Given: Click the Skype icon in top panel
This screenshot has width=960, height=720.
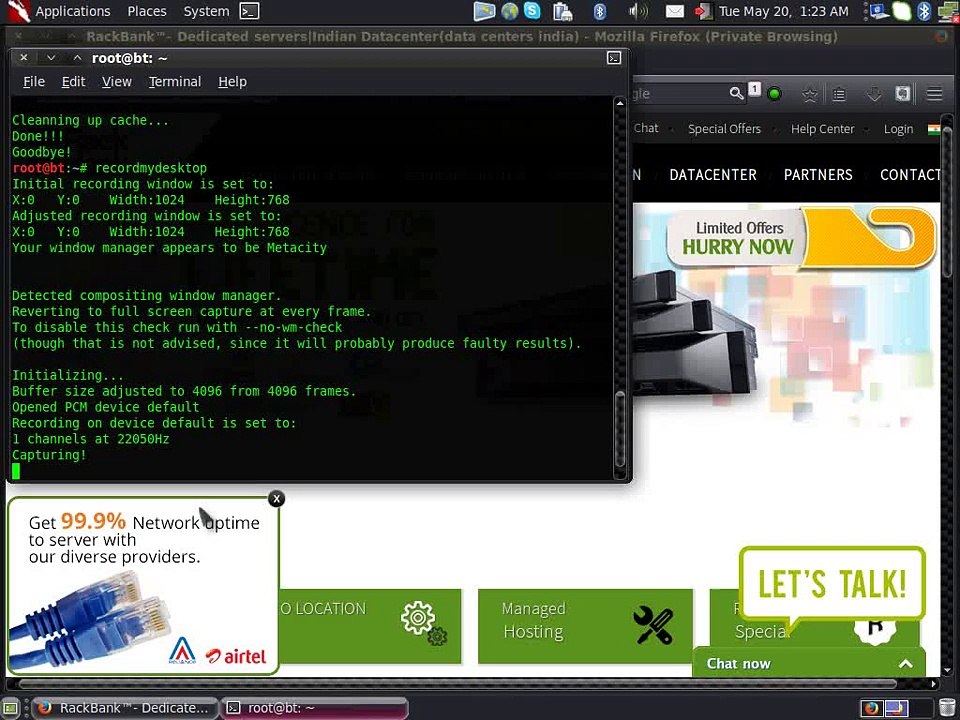Looking at the screenshot, I should (x=532, y=11).
